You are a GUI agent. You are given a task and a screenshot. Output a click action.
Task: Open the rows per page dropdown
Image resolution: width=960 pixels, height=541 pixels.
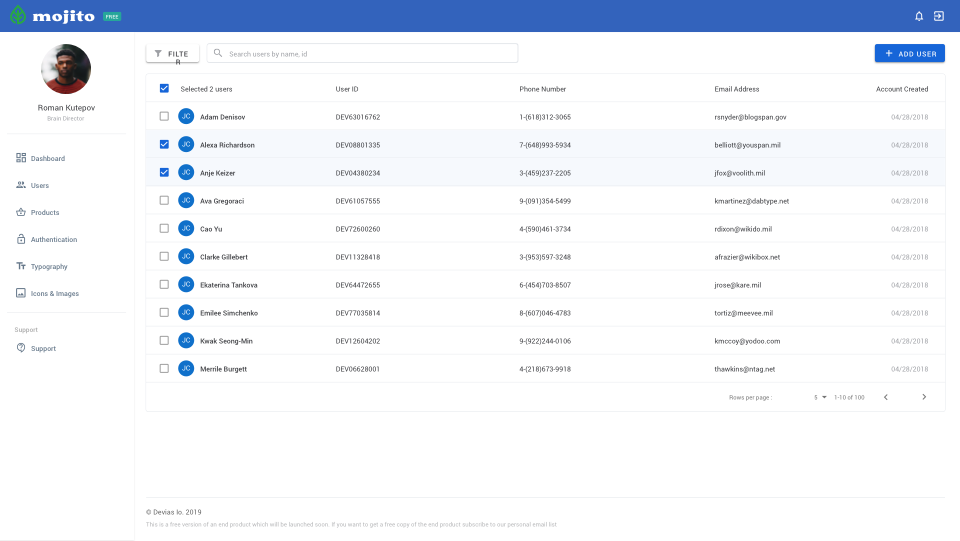(820, 397)
